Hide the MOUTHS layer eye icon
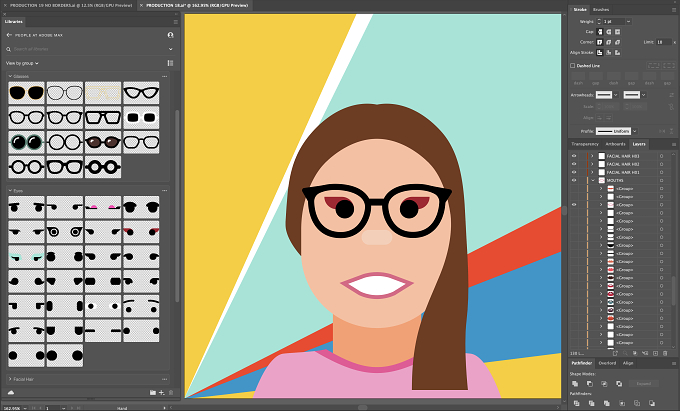Image resolution: width=680 pixels, height=411 pixels. tap(574, 180)
